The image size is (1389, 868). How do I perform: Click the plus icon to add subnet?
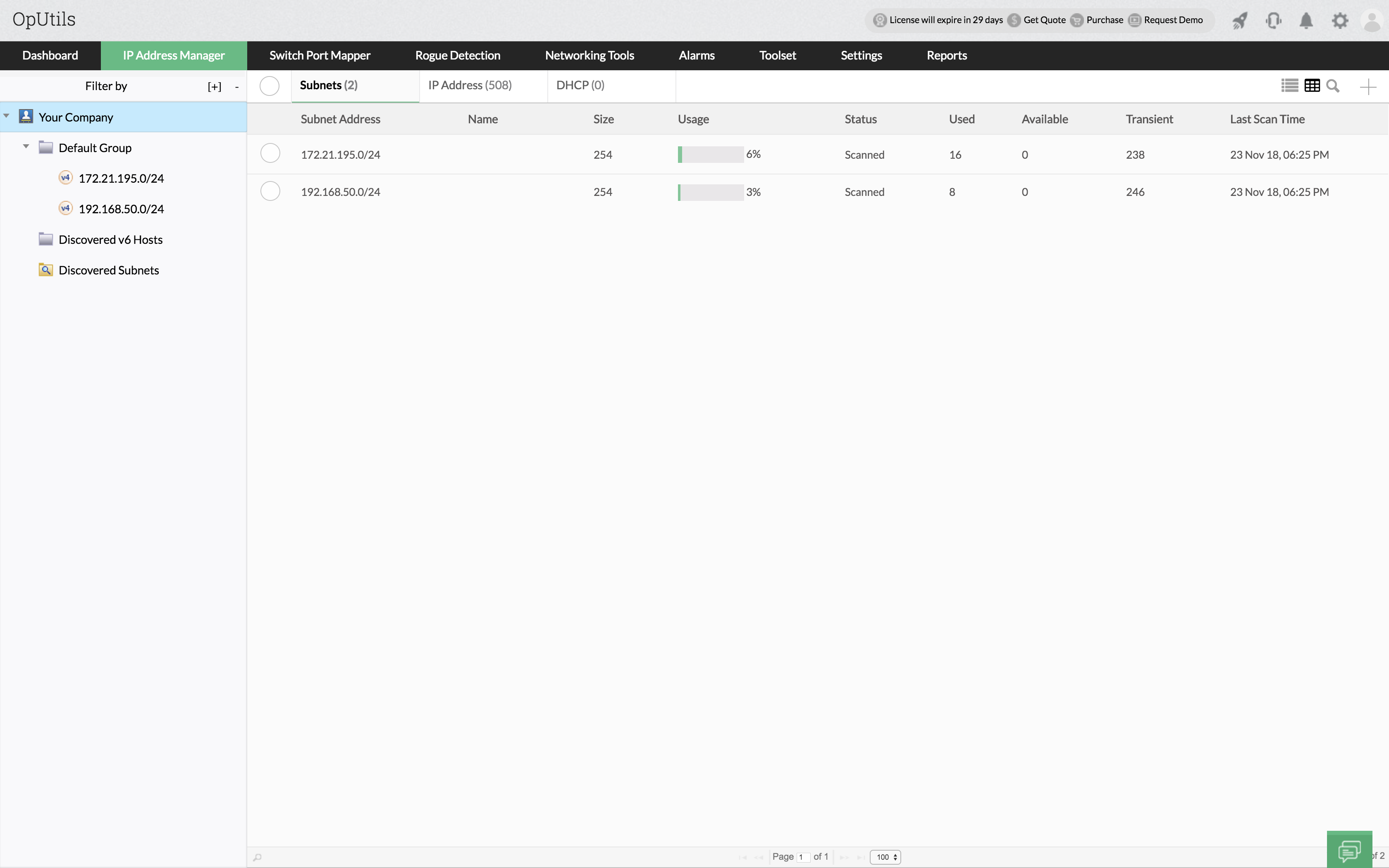[x=1368, y=87]
